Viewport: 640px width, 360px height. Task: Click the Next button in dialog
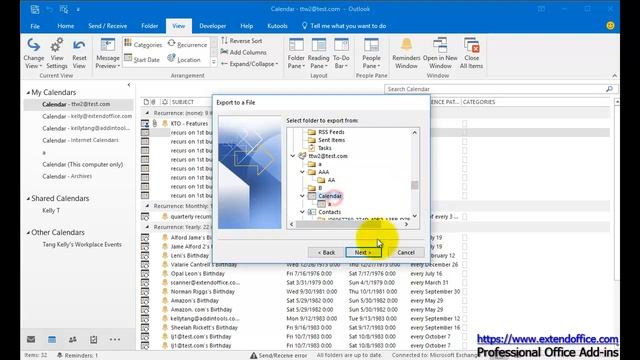point(363,252)
